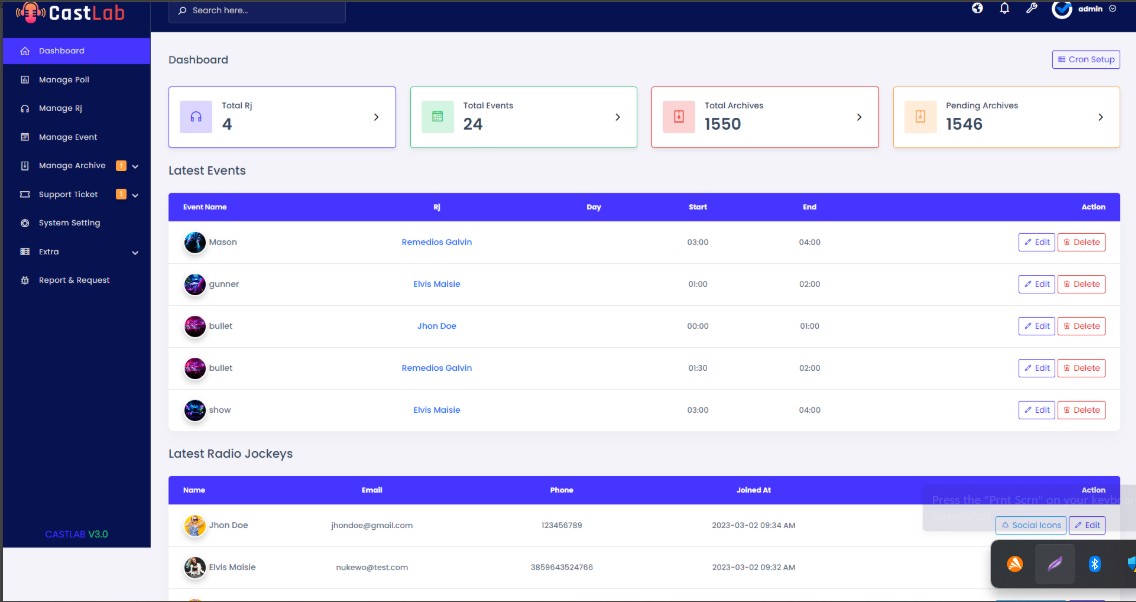The height and width of the screenshot is (602, 1136).
Task: Click the wrench icon in header
Action: pyautogui.click(x=1032, y=9)
